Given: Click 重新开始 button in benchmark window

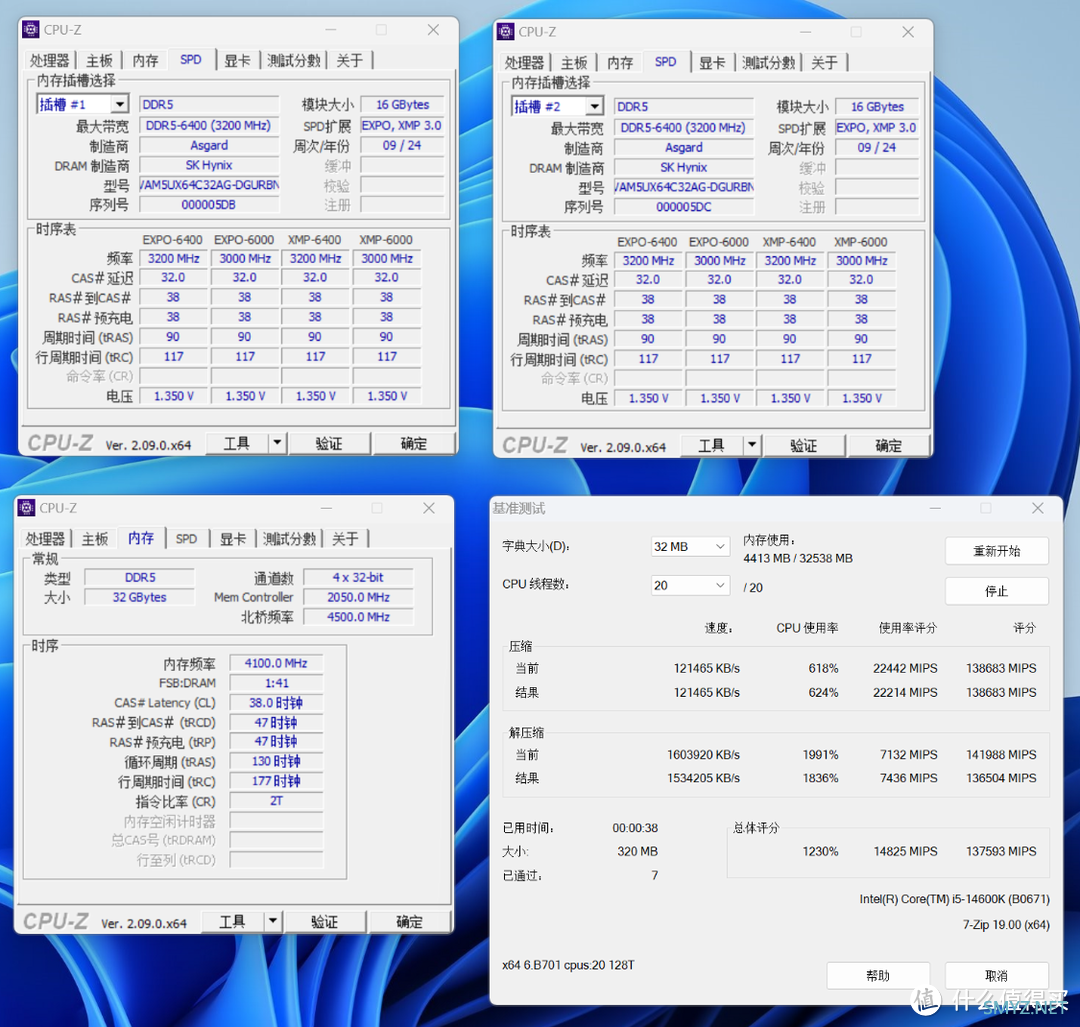Looking at the screenshot, I should (997, 551).
